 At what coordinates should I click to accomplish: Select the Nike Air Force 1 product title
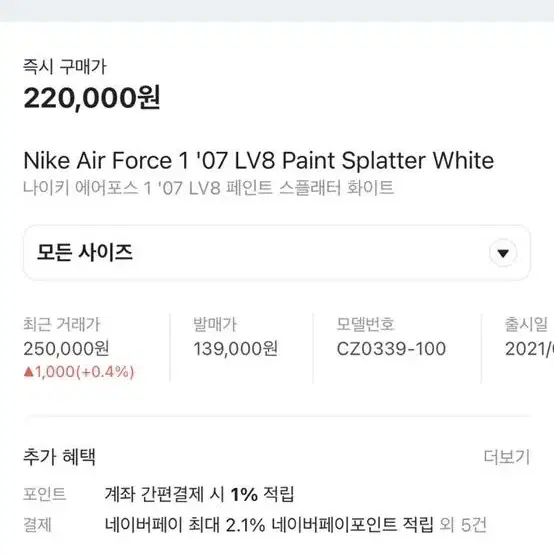click(259, 160)
